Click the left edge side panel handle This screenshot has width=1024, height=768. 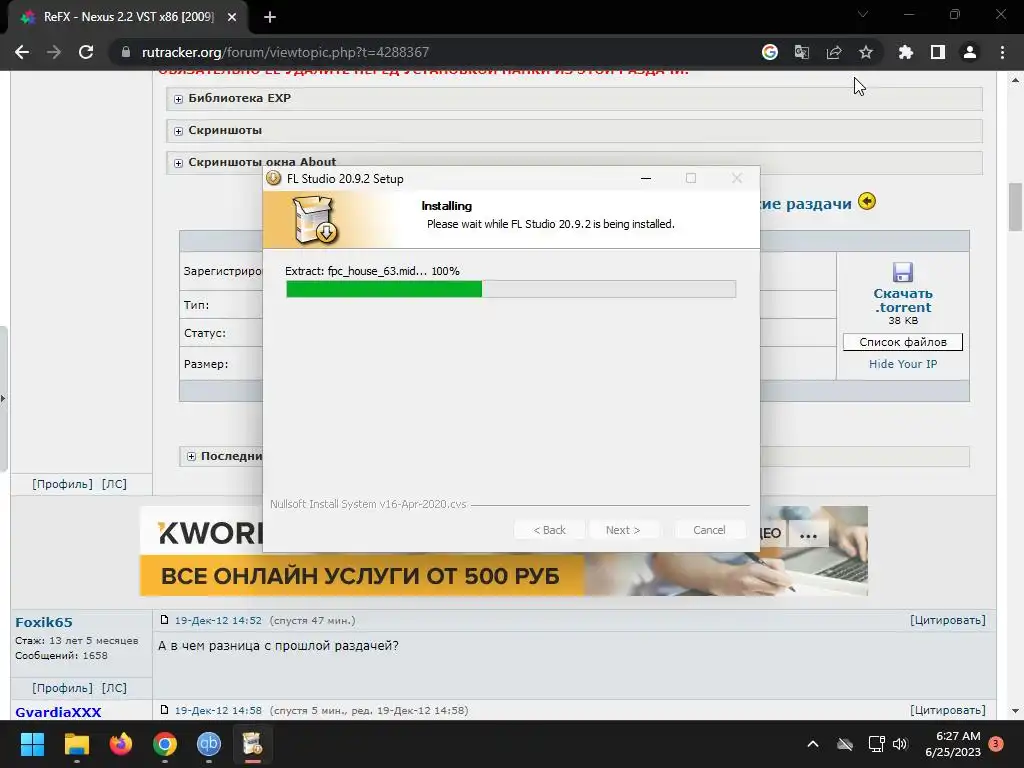point(3,398)
